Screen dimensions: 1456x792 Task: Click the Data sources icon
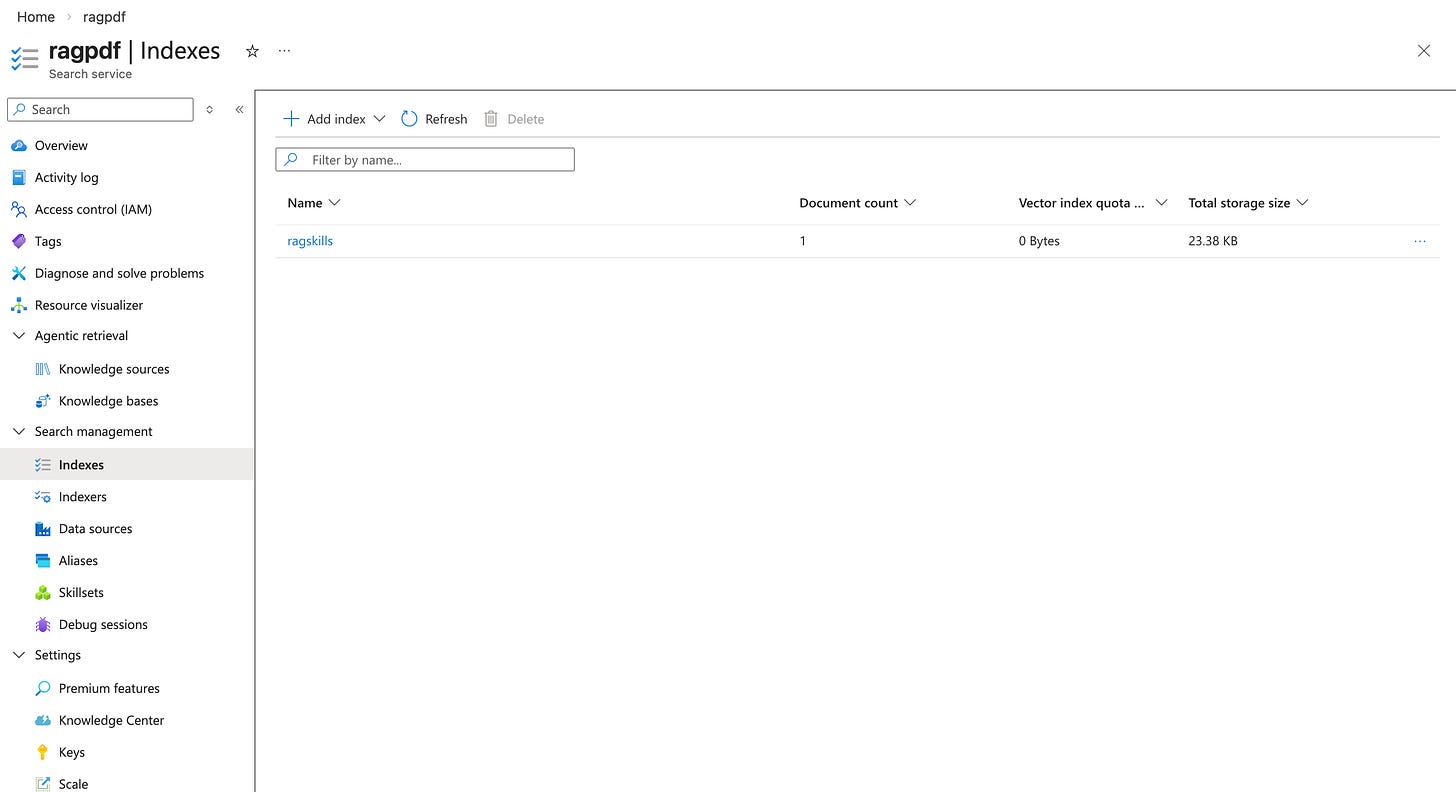(42, 529)
